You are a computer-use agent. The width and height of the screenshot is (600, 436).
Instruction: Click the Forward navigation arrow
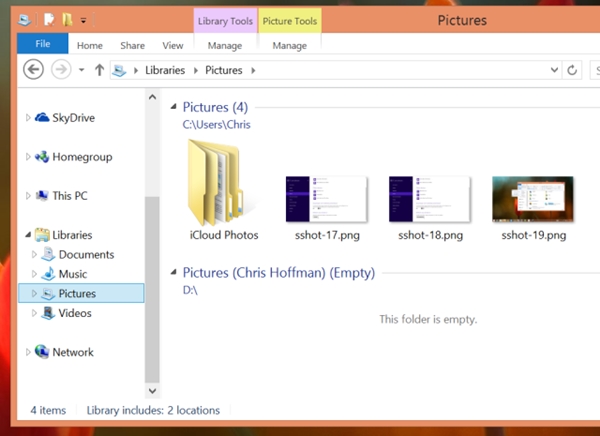[61, 70]
